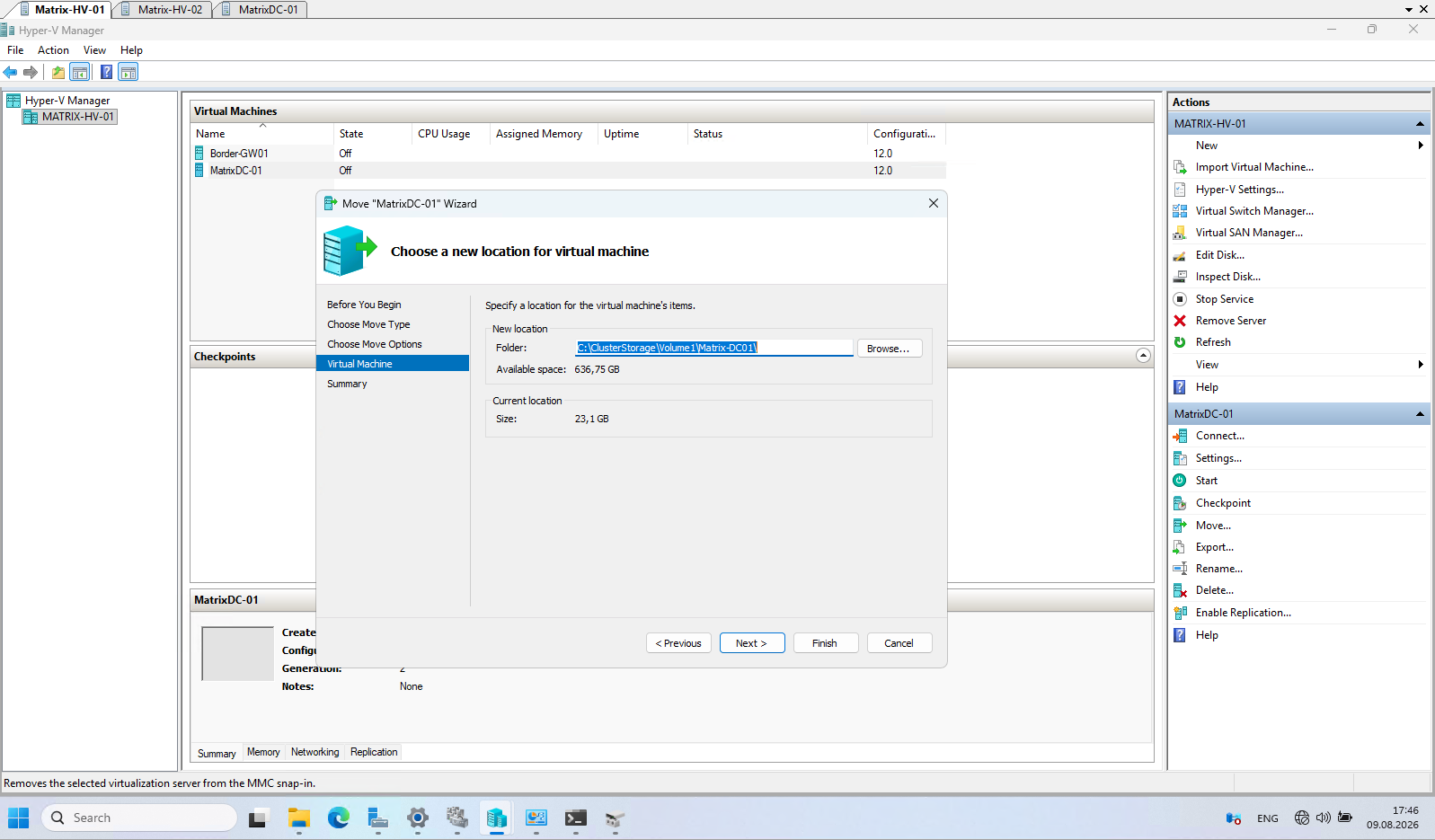1435x840 pixels.
Task: Sort by State column header
Action: (372, 134)
